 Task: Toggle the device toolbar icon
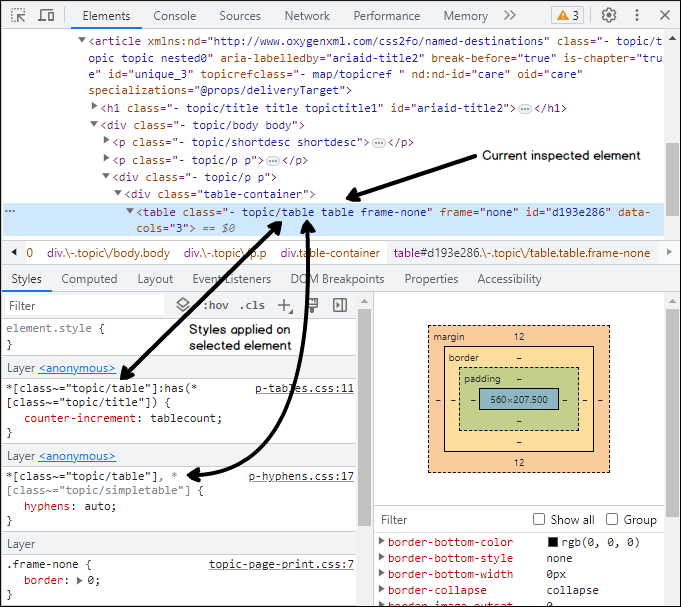[47, 16]
